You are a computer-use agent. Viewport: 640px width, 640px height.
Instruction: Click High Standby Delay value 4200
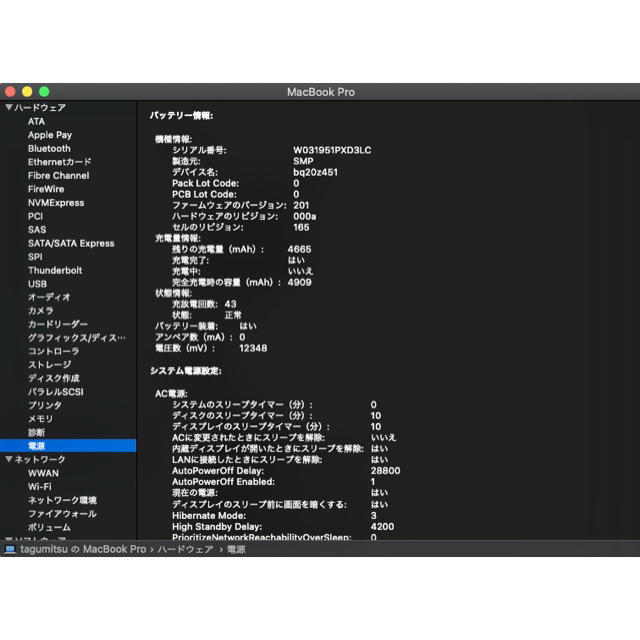[382, 527]
